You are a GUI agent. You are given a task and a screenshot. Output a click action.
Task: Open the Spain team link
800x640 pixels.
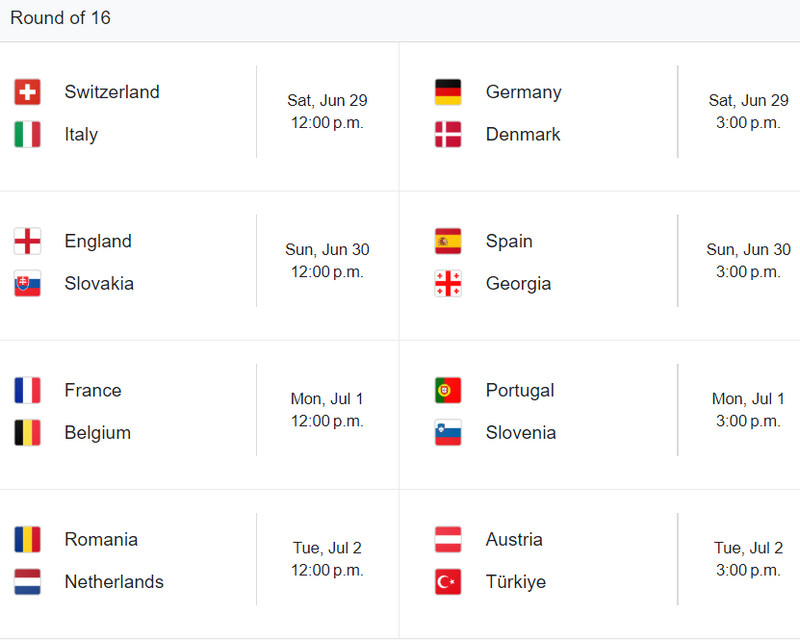tap(509, 241)
